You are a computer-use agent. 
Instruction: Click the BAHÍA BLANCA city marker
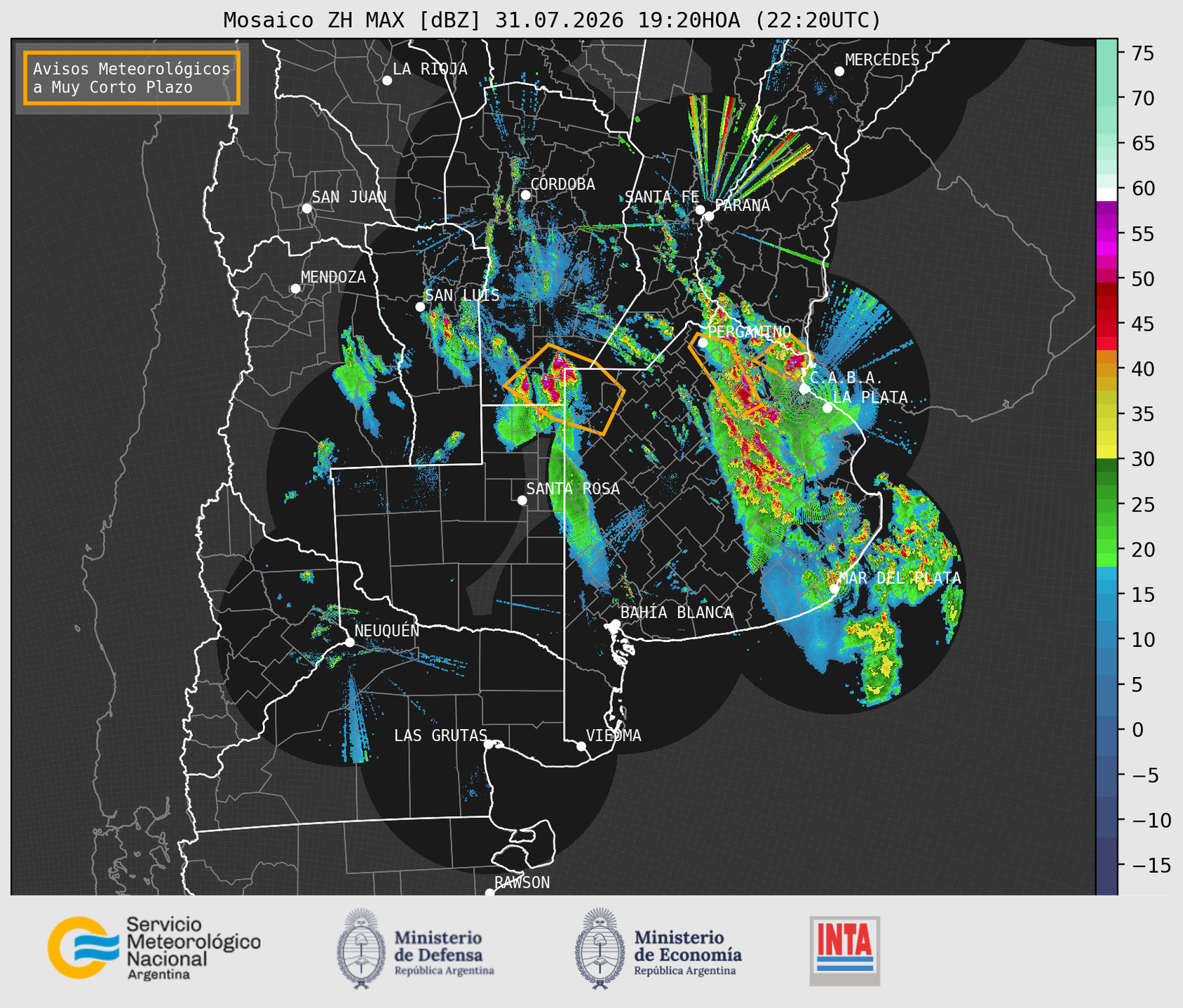click(615, 624)
